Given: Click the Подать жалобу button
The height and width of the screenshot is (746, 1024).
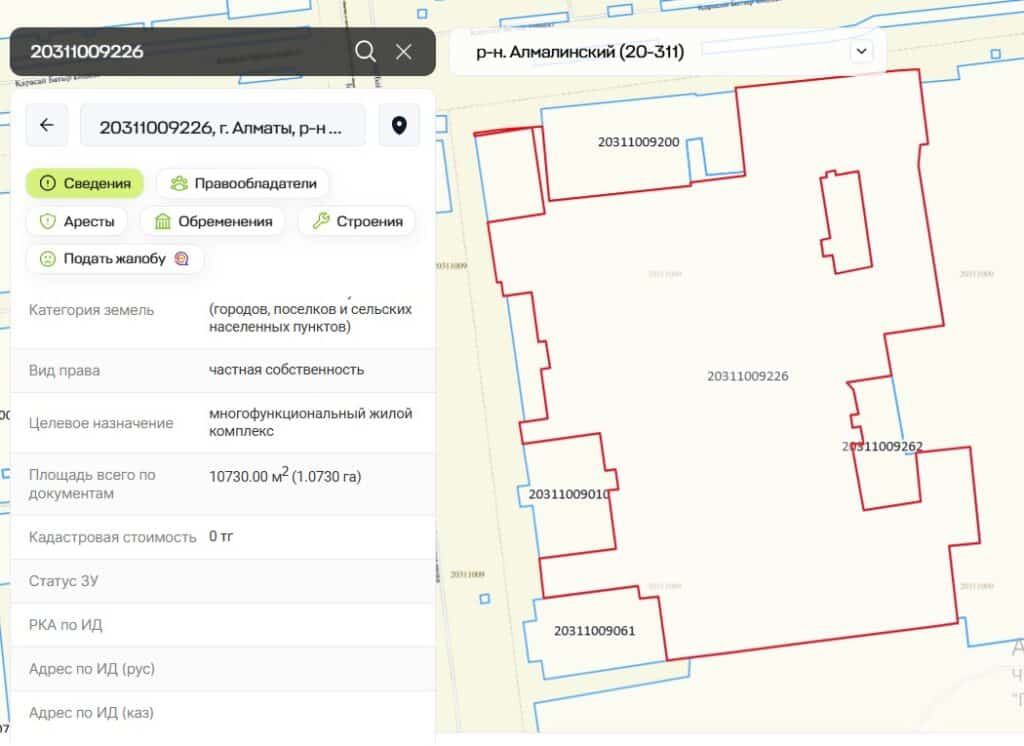Looking at the screenshot, I should 114,259.
